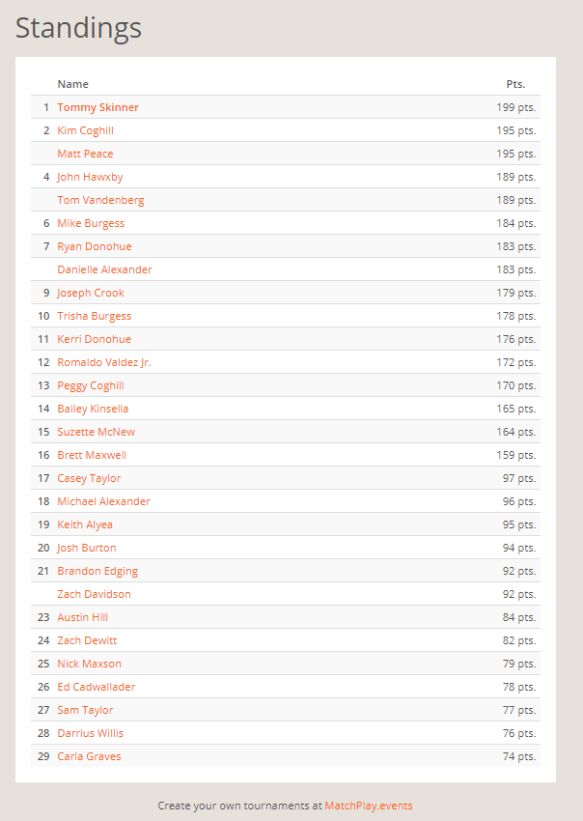Image resolution: width=583 pixels, height=821 pixels.
Task: Sort standings by the Pts. column
Action: [x=518, y=84]
